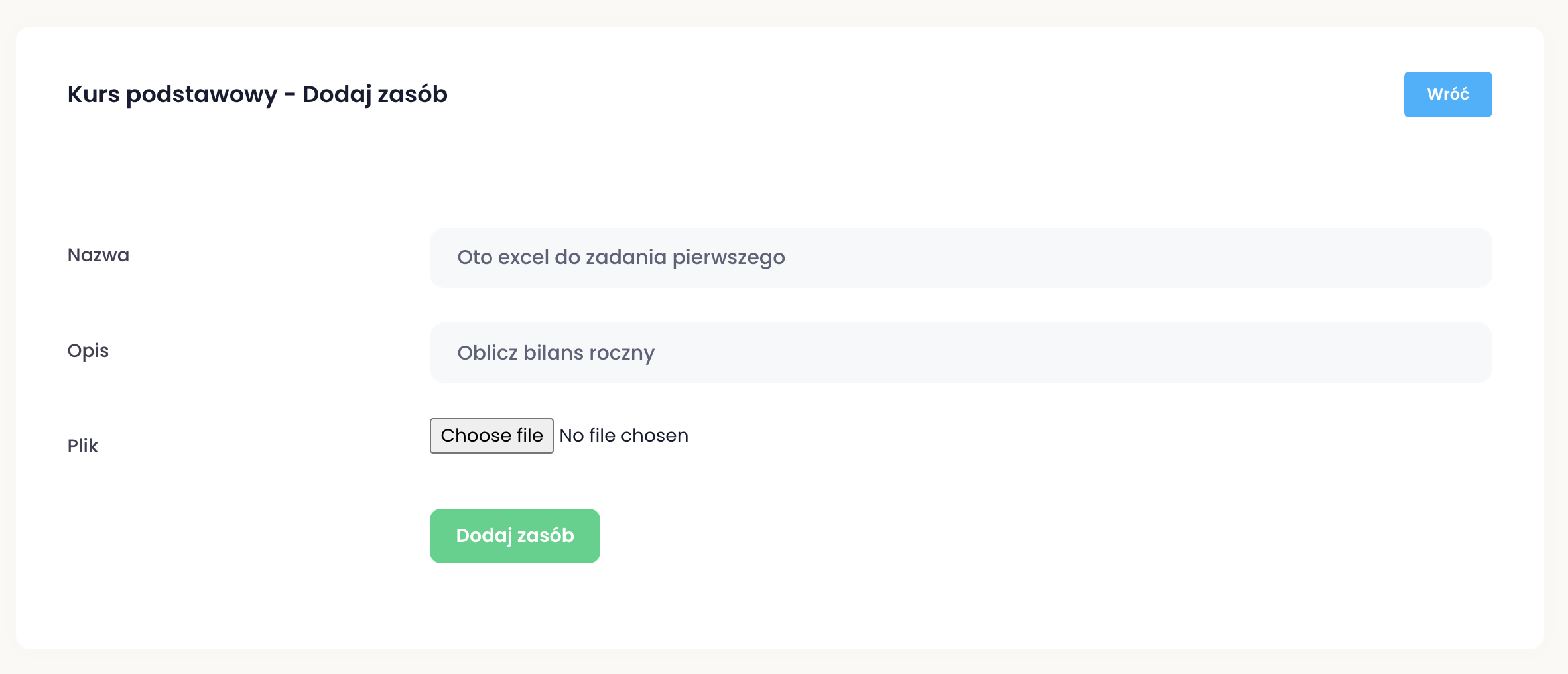Click the 'No file chosen' text

[x=623, y=436]
